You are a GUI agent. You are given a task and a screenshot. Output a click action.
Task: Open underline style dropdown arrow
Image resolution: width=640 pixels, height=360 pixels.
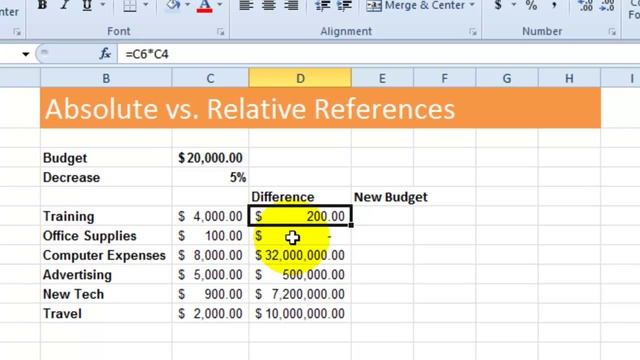pos(103,5)
